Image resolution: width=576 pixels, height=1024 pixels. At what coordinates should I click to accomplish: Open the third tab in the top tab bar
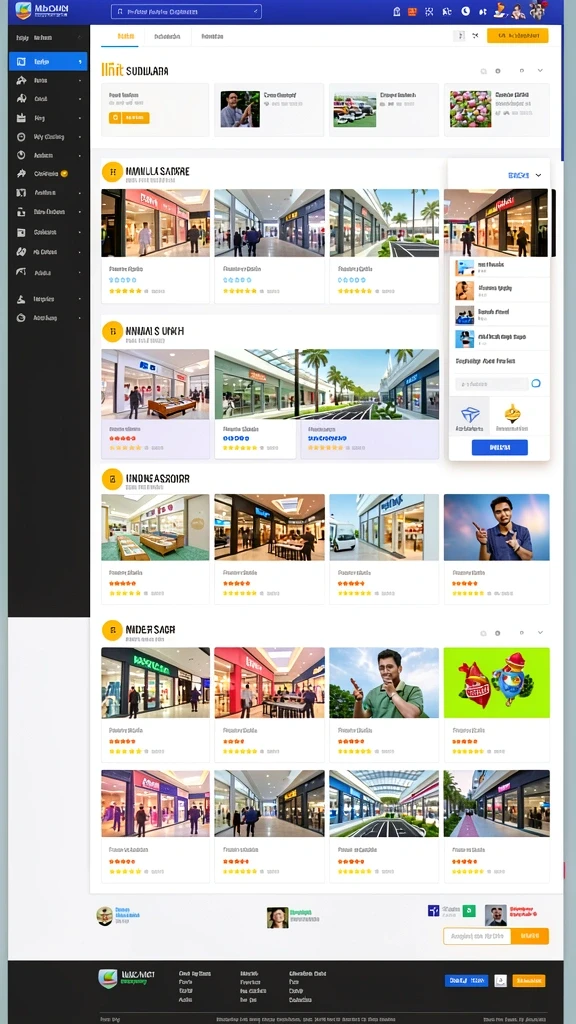point(212,37)
